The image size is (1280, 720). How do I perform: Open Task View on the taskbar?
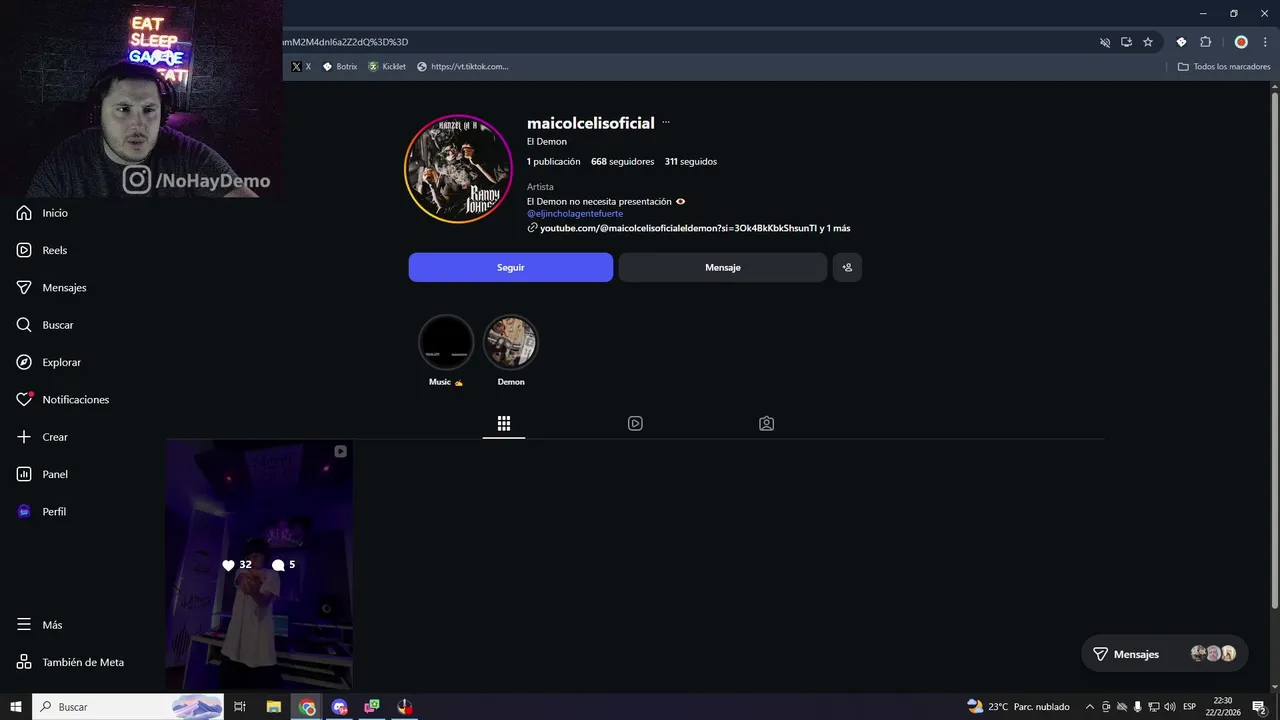click(240, 707)
